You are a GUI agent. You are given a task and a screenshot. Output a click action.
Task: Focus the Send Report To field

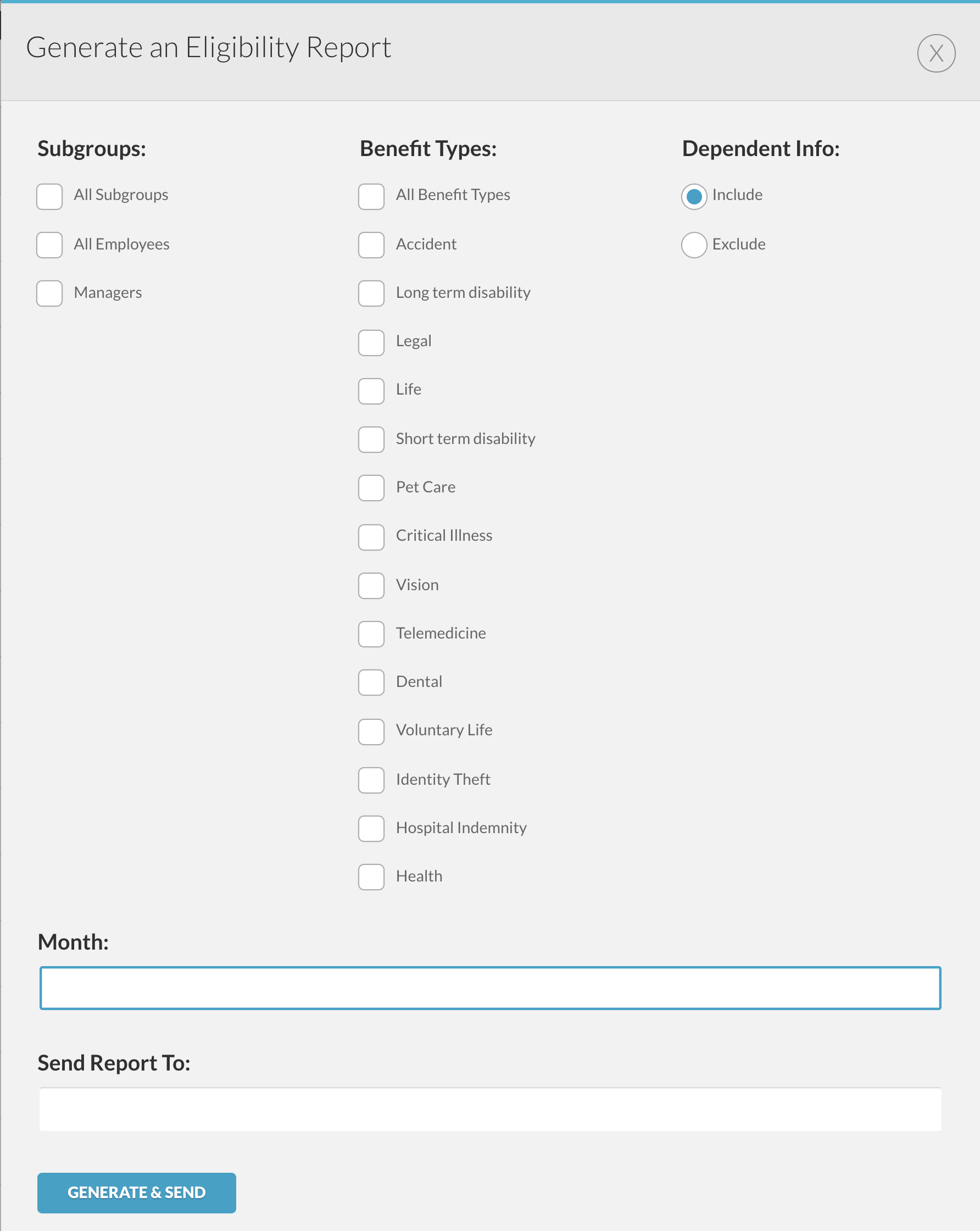click(491, 1110)
